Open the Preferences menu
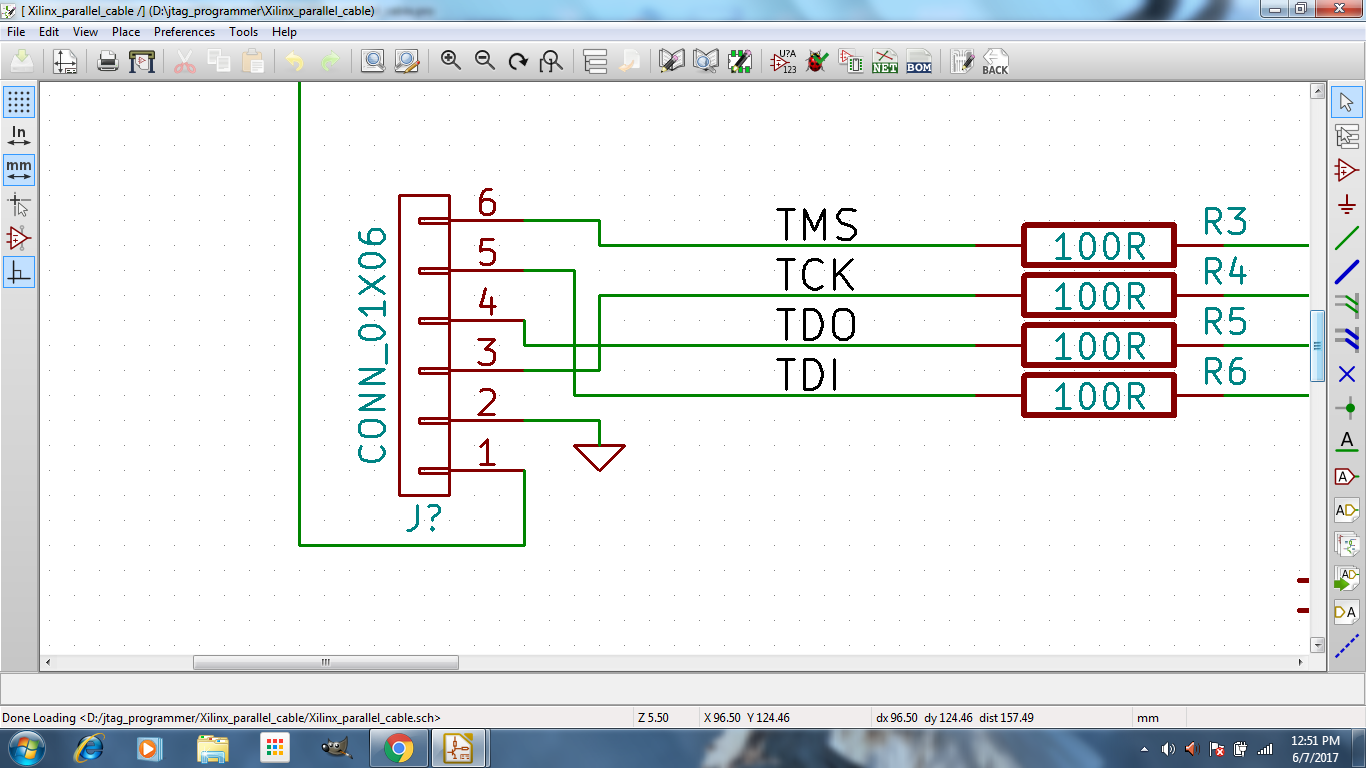The width and height of the screenshot is (1366, 768). [x=184, y=32]
